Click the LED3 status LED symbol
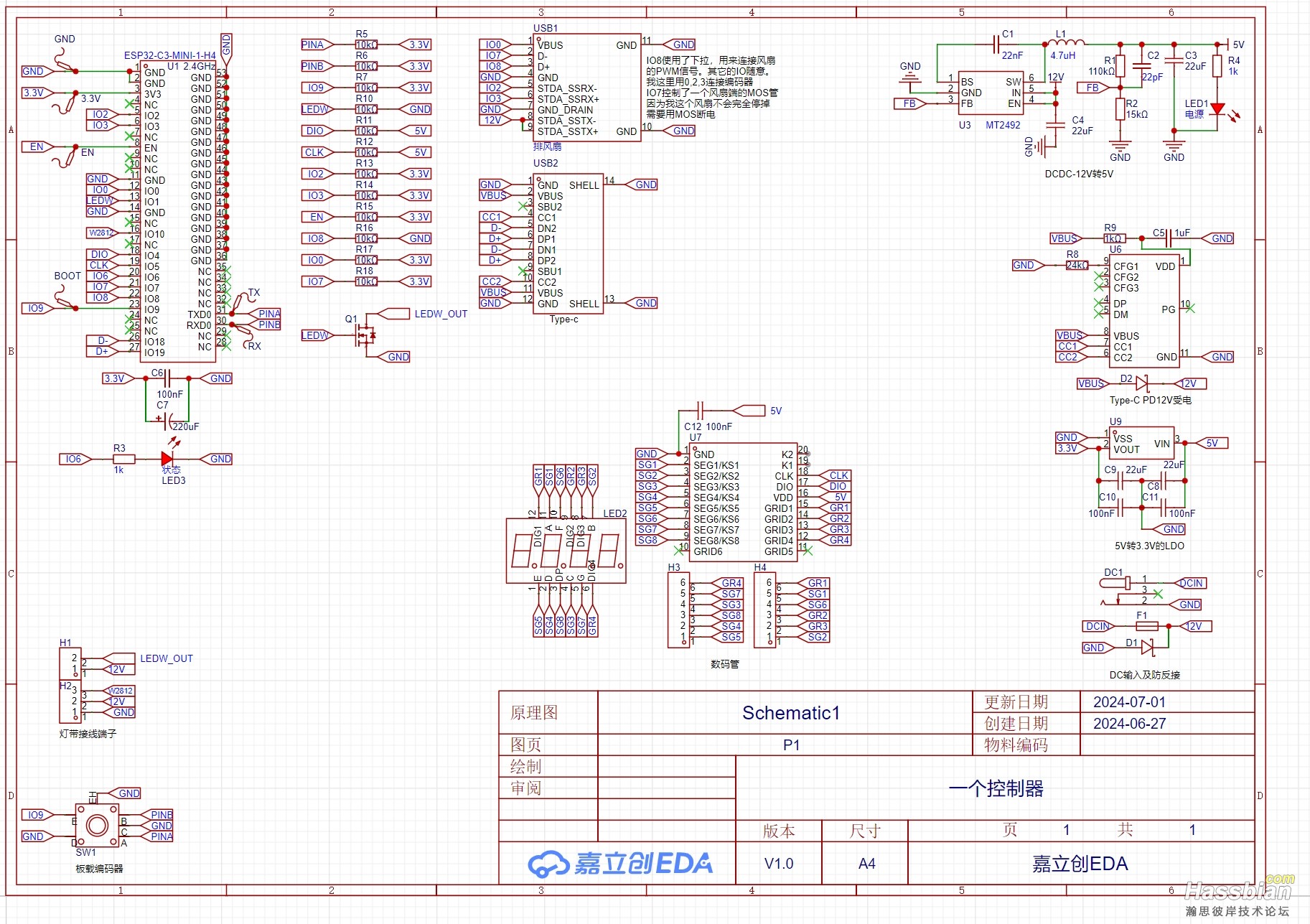 pos(168,459)
